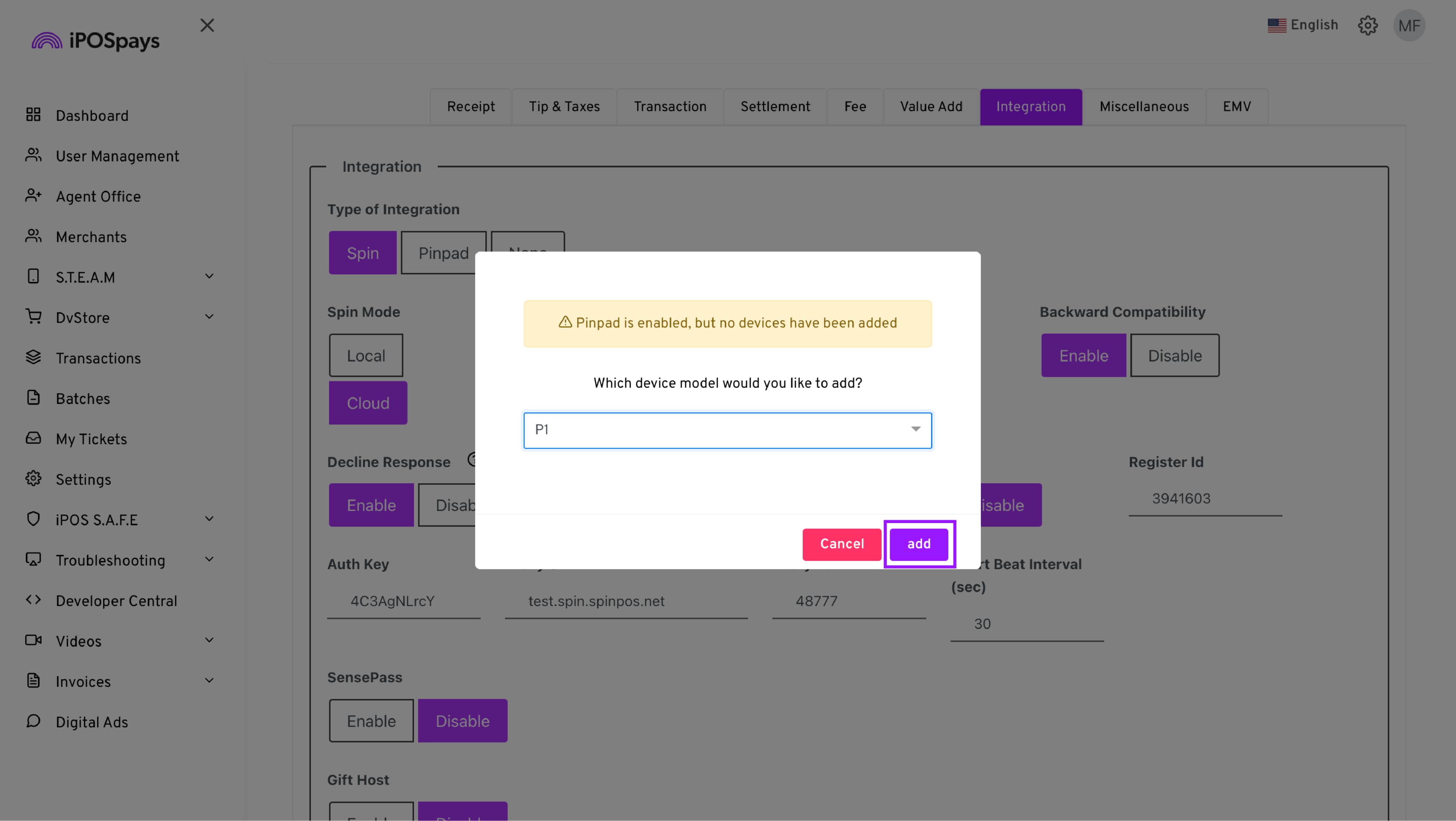Image resolution: width=1456 pixels, height=821 pixels.
Task: Click the Register Id input field
Action: click(x=1205, y=498)
